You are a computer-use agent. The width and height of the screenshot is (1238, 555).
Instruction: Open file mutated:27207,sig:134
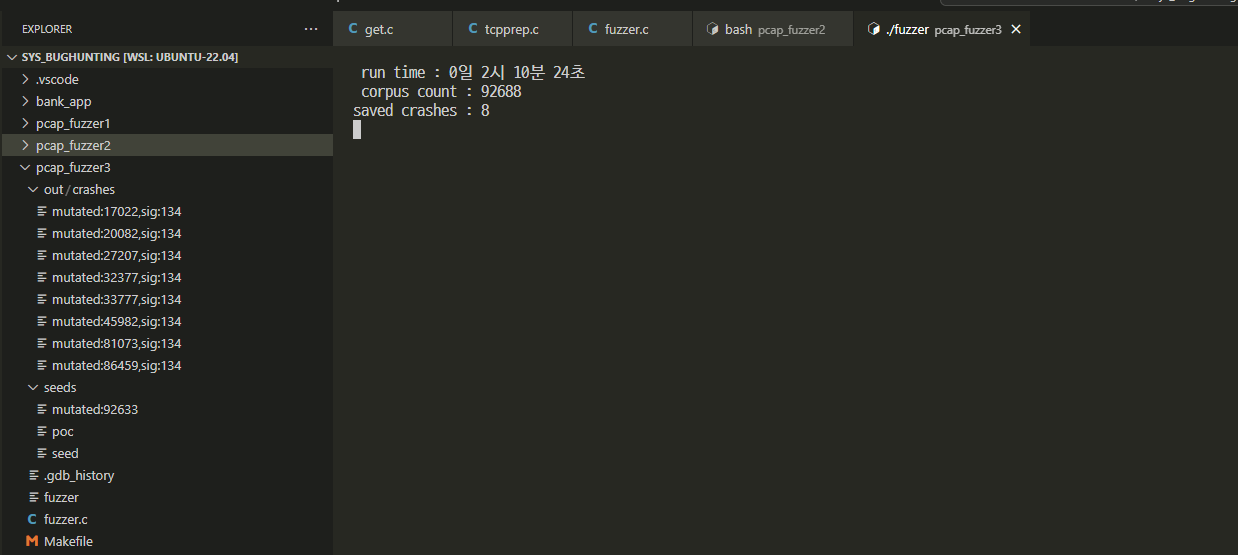coord(167,255)
